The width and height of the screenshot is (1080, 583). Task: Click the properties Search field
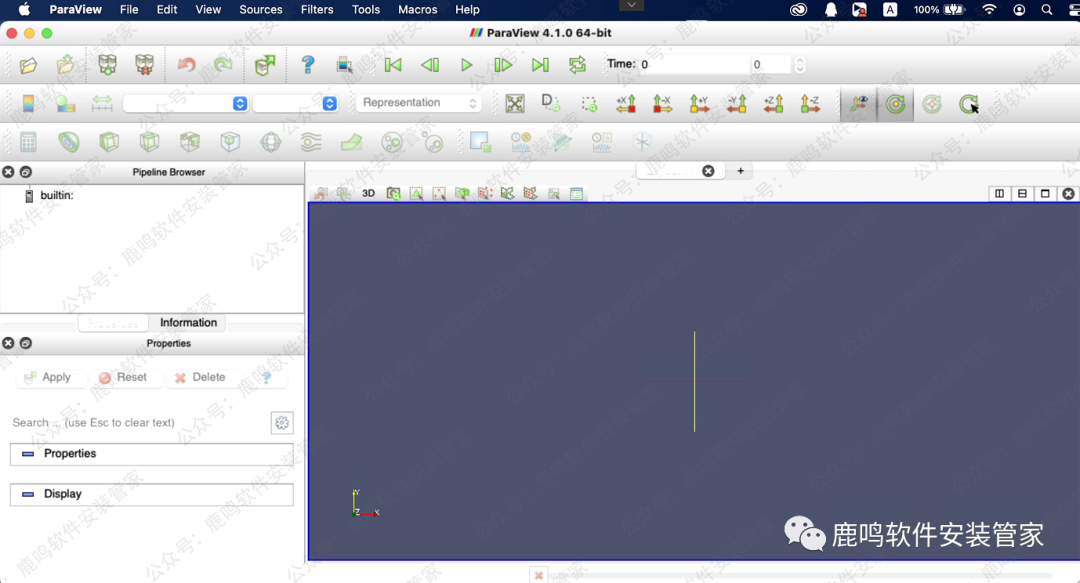(135, 423)
